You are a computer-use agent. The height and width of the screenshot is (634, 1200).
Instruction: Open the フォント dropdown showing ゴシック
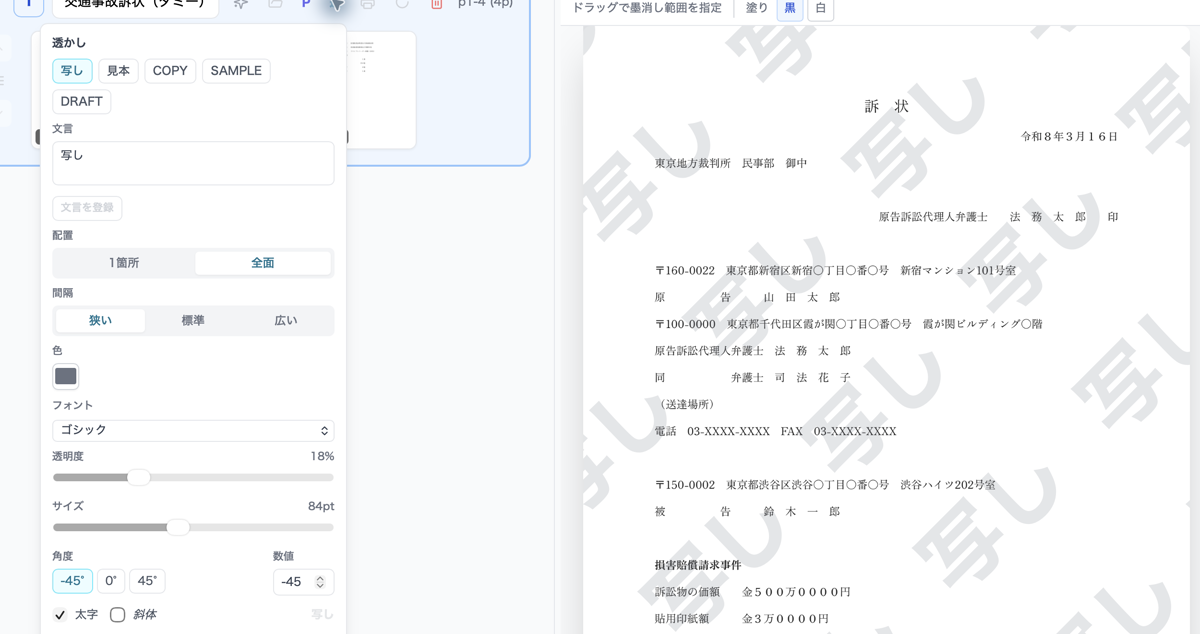tap(193, 431)
